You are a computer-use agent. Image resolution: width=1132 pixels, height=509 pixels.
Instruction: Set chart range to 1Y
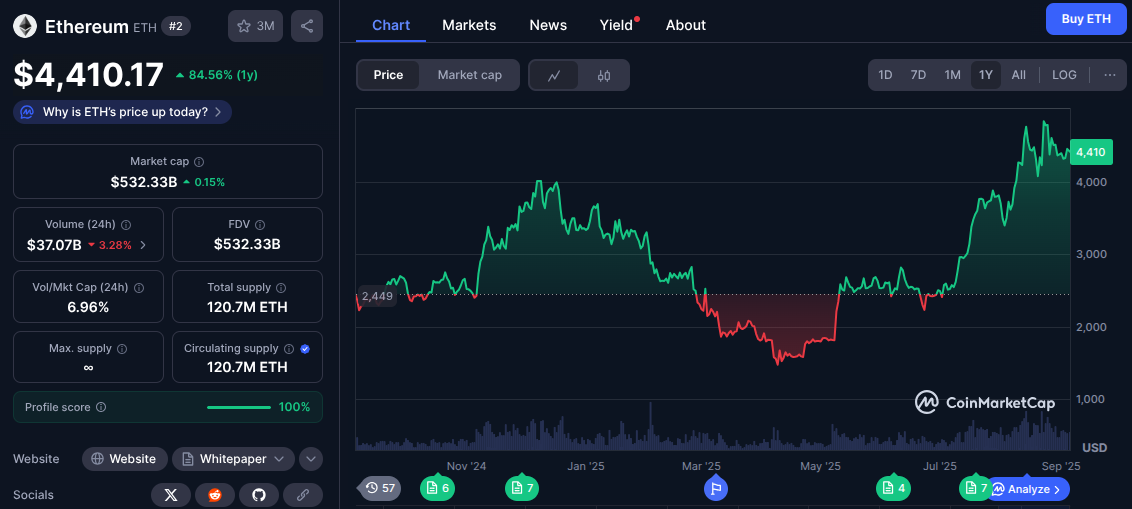pos(985,75)
